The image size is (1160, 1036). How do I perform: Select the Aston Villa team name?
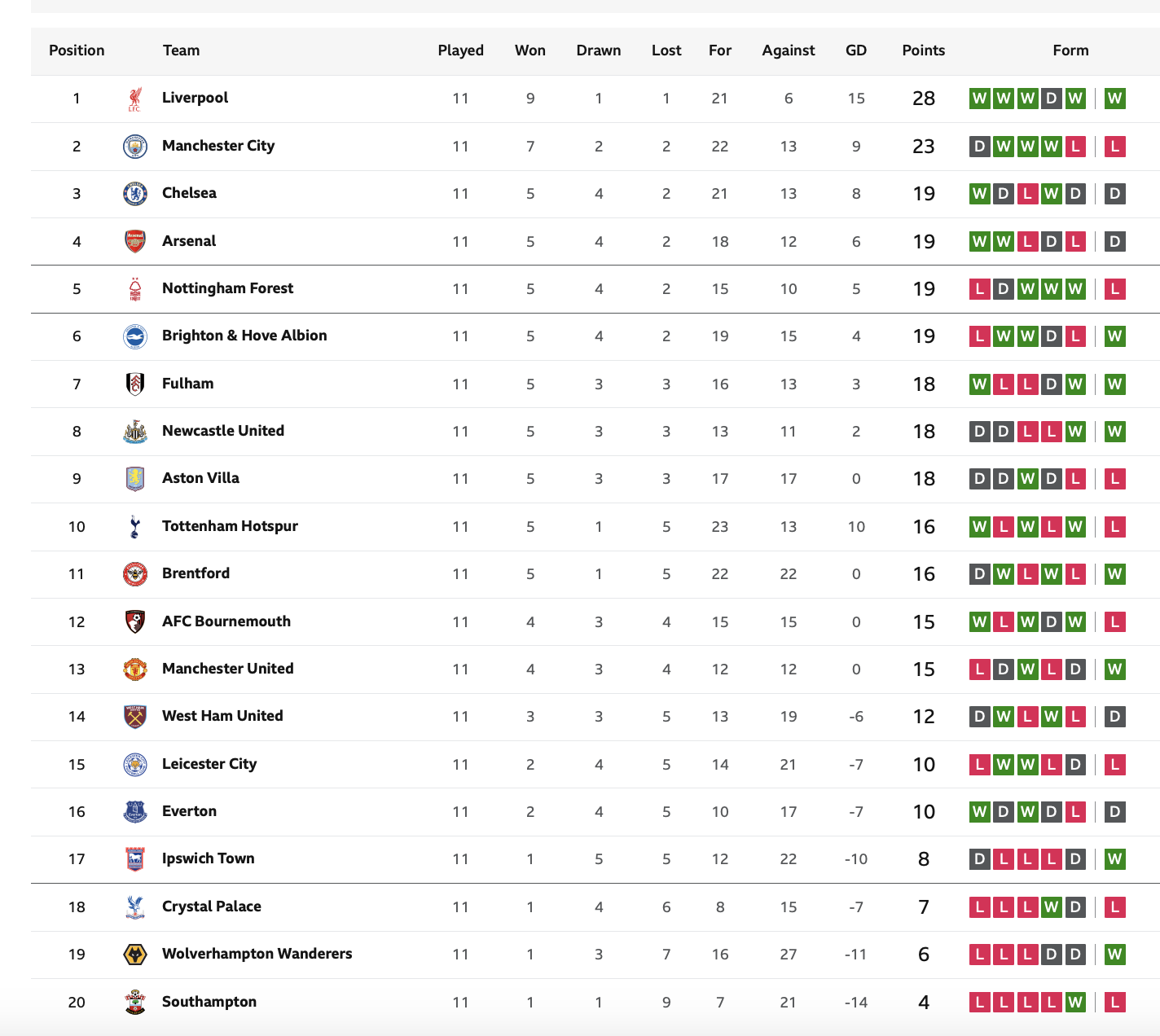pyautogui.click(x=200, y=478)
